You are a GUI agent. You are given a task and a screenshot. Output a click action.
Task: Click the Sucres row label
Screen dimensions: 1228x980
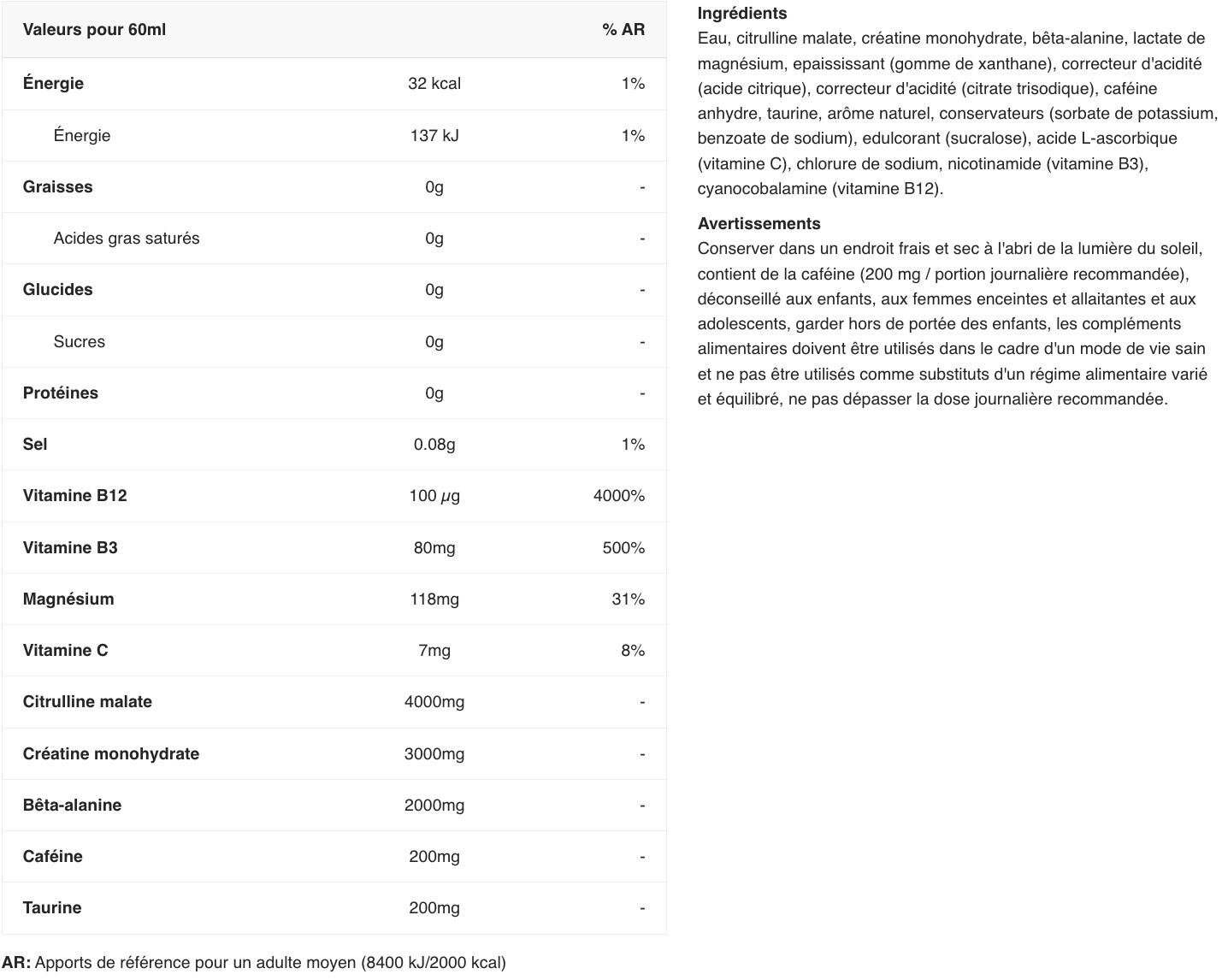[x=79, y=342]
